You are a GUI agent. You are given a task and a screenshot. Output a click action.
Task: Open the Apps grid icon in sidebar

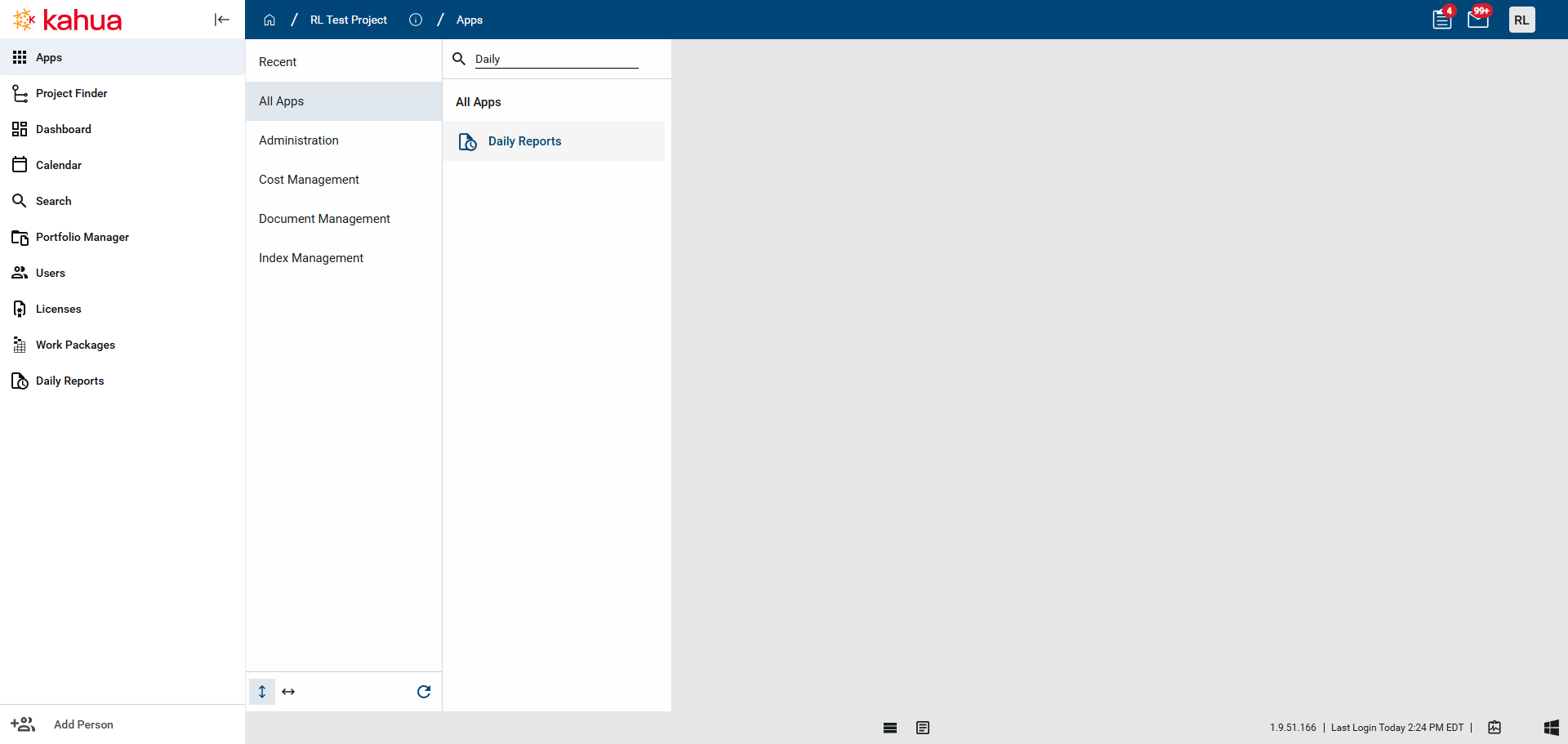(x=20, y=57)
